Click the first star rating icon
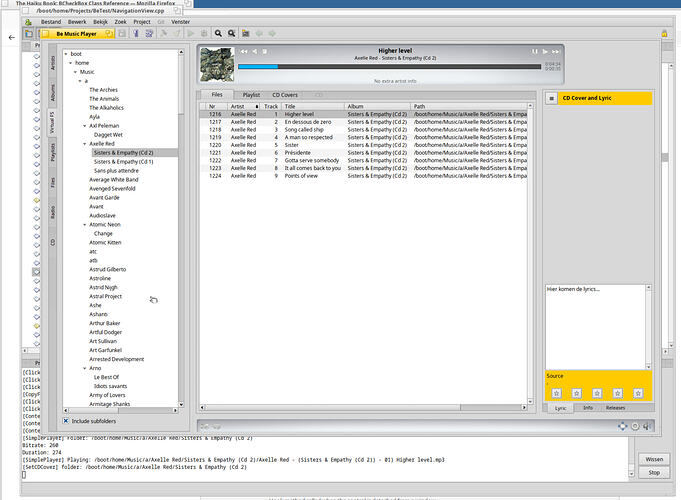681x500 pixels. [556, 393]
